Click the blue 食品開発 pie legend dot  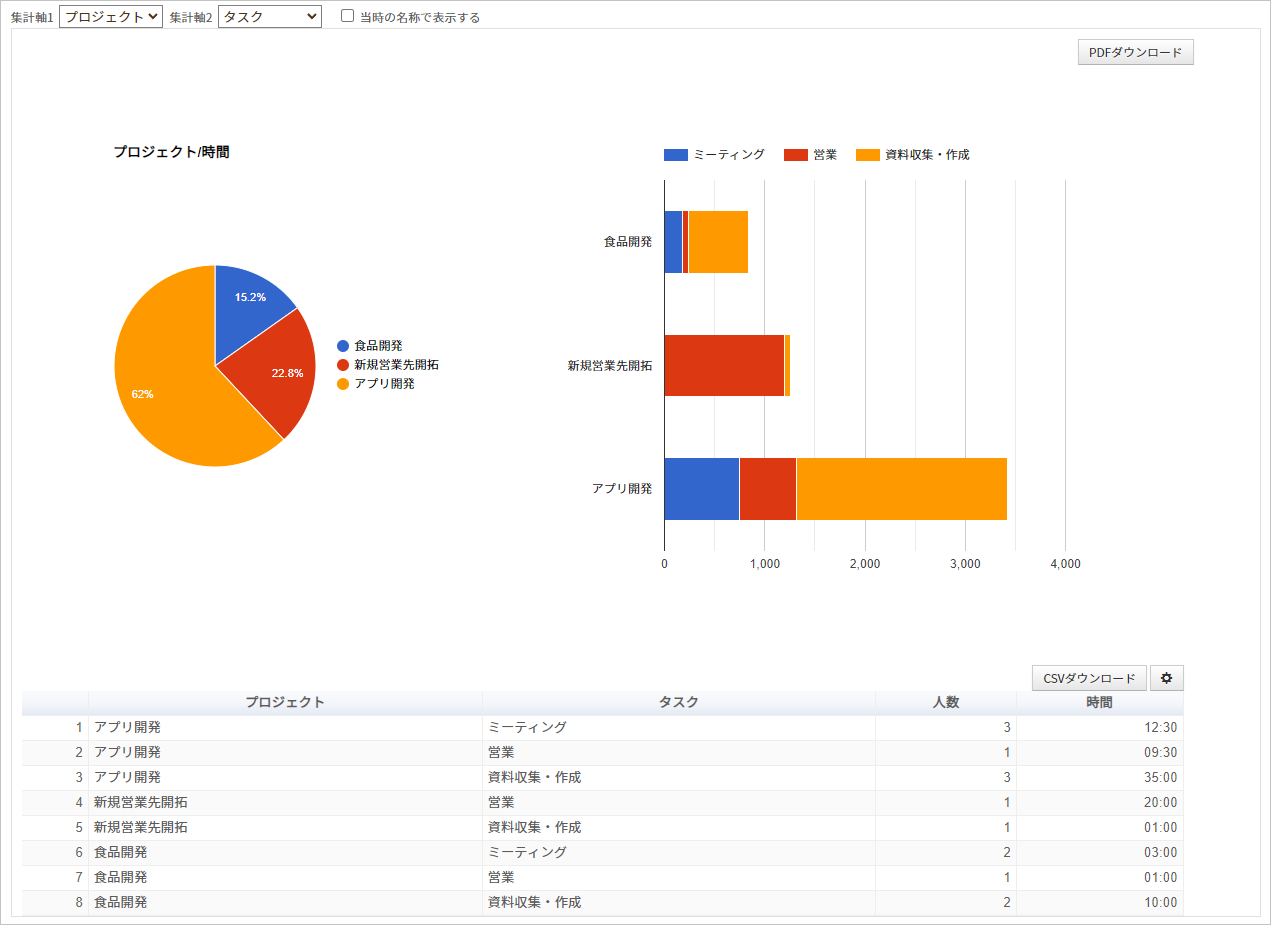tap(343, 346)
